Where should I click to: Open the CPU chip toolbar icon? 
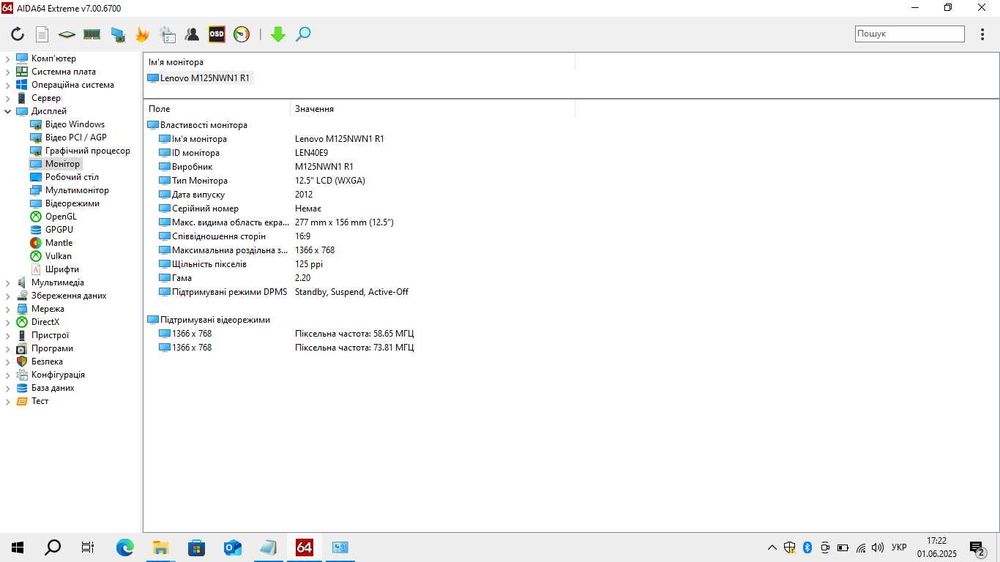pyautogui.click(x=67, y=34)
